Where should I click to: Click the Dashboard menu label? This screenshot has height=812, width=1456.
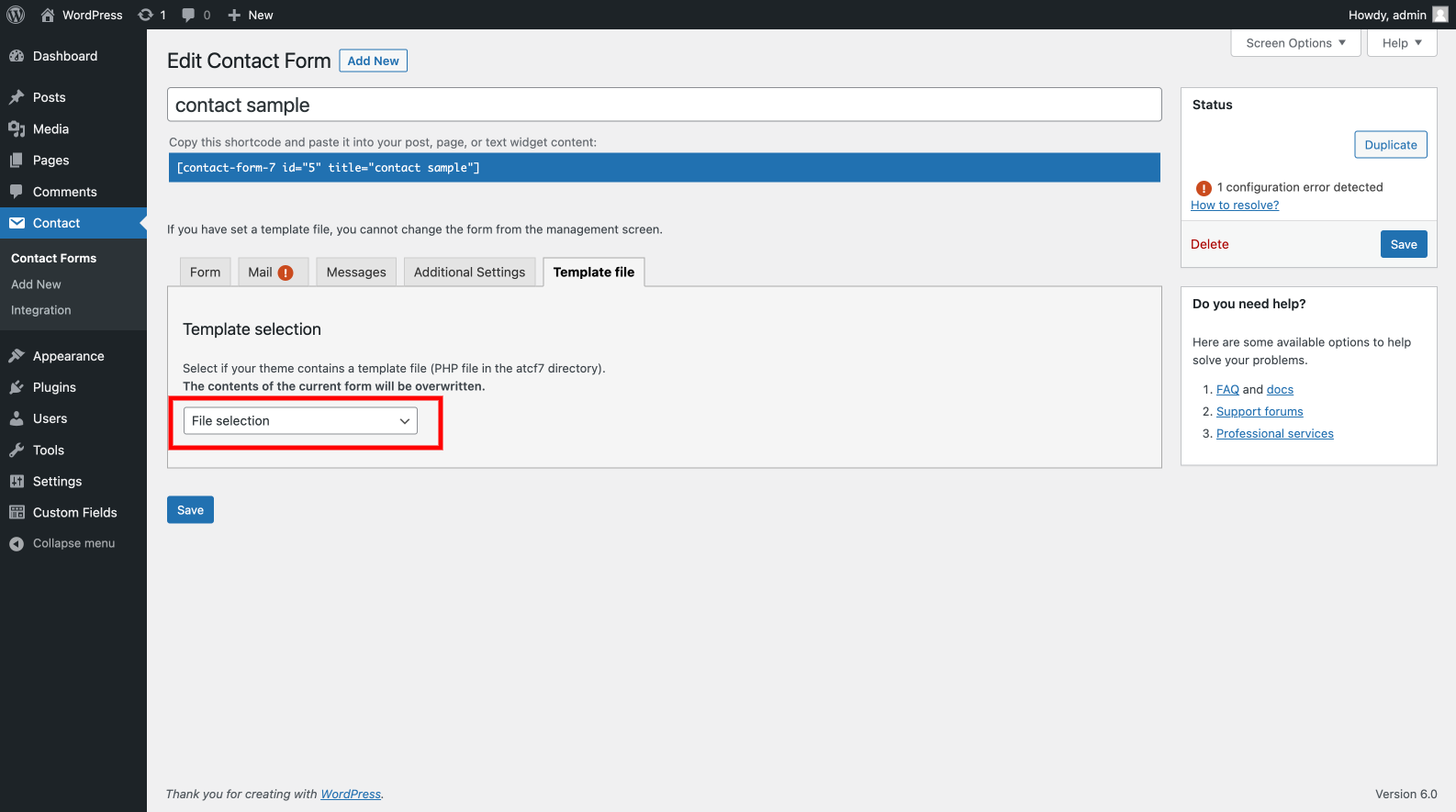(65, 56)
